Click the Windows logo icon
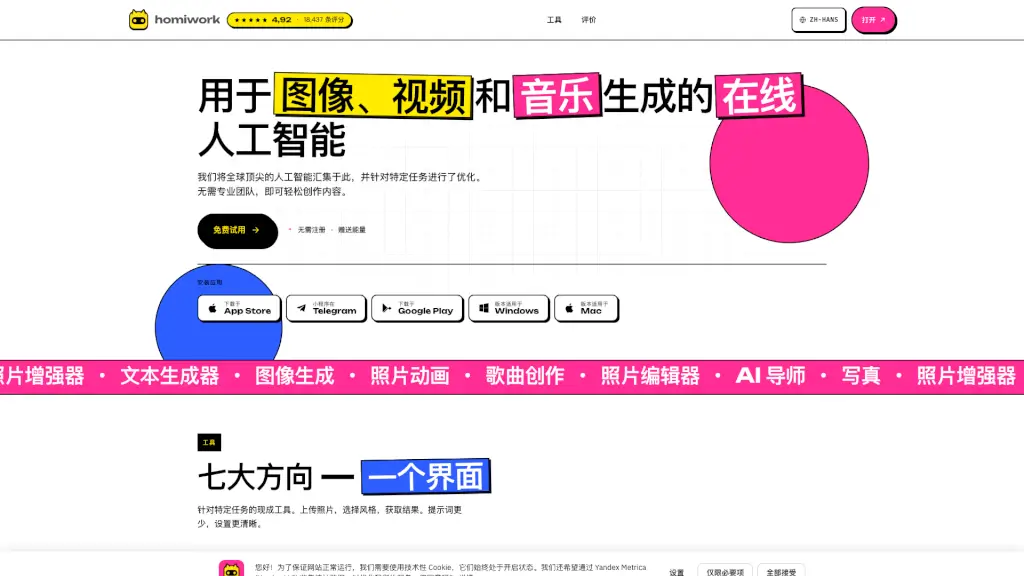 (484, 308)
